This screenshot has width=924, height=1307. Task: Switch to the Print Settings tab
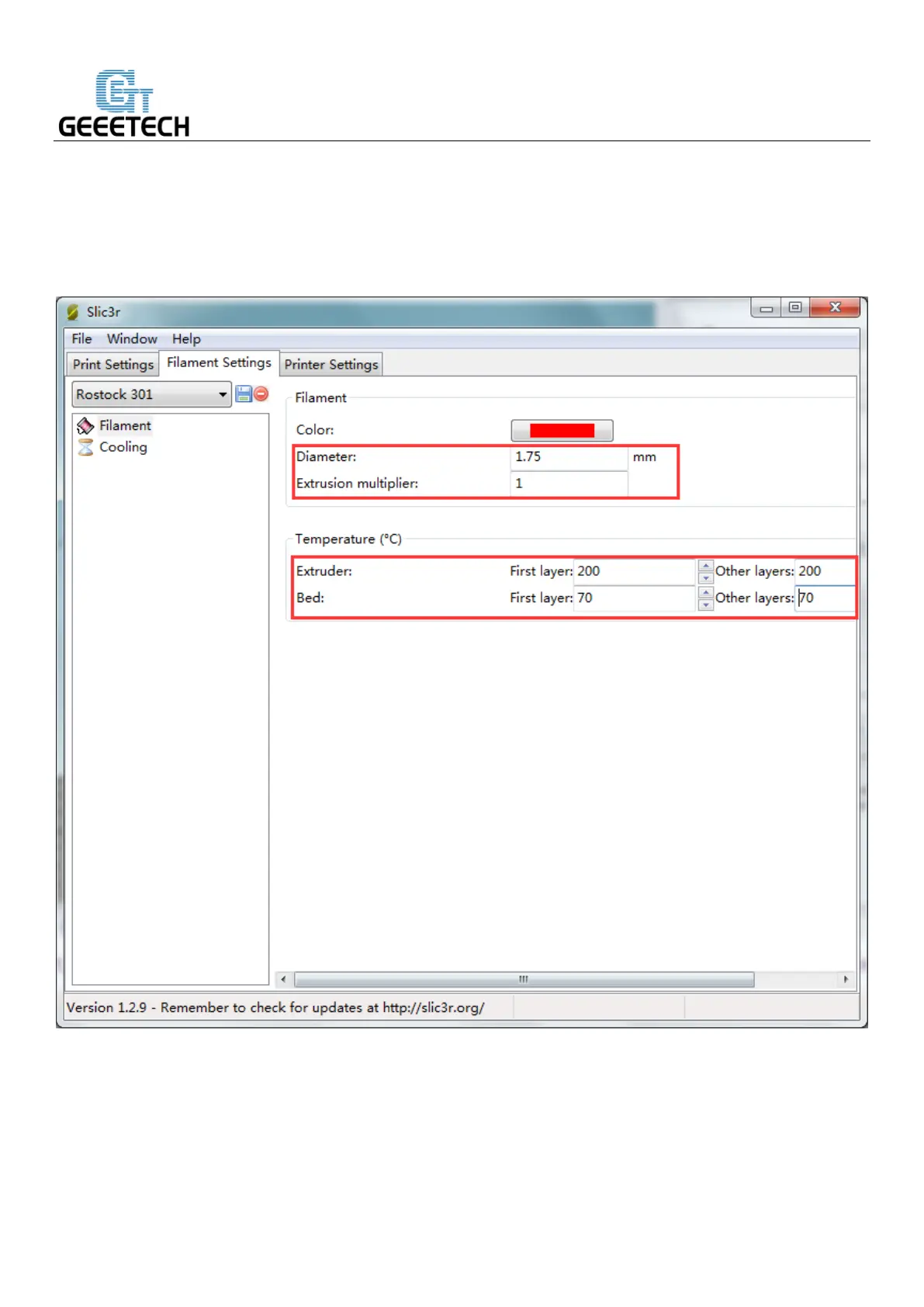pyautogui.click(x=113, y=364)
